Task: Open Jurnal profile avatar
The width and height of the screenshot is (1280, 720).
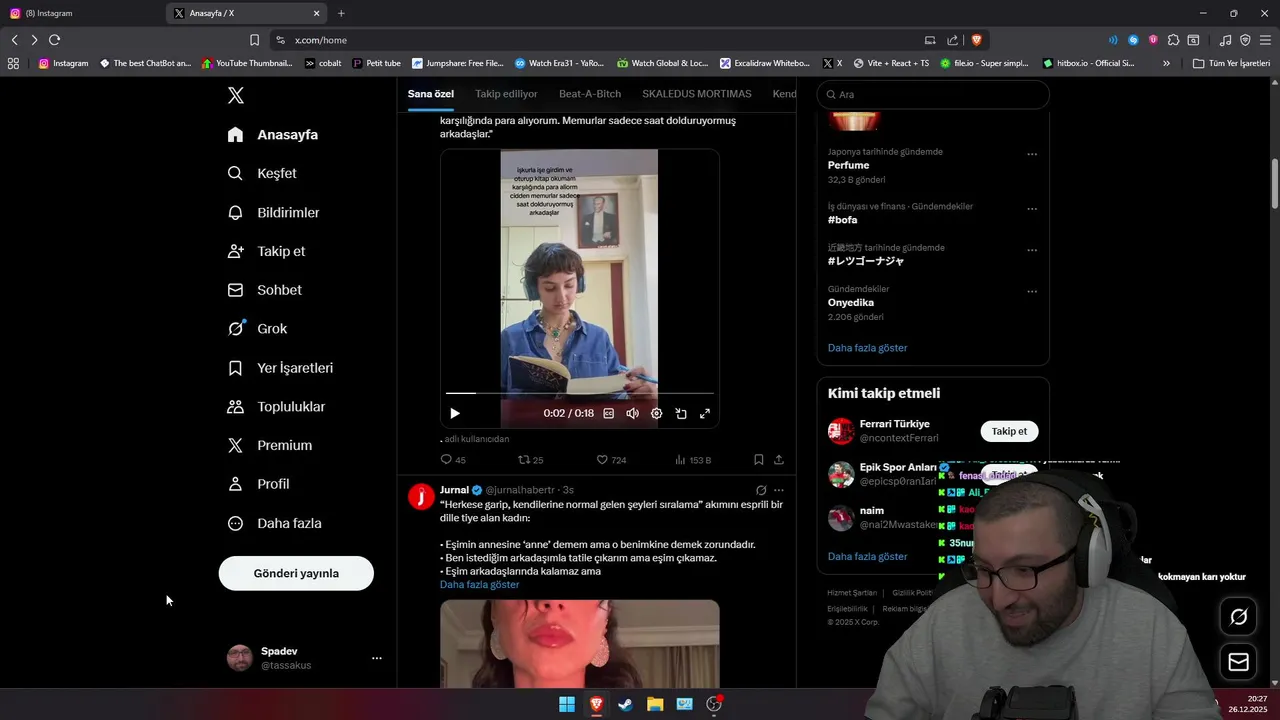Action: point(421,497)
